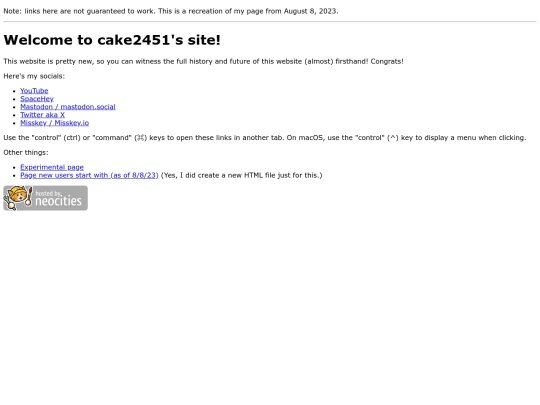Click the bullet point beside YouTube
The image size is (540, 405).
click(14, 91)
